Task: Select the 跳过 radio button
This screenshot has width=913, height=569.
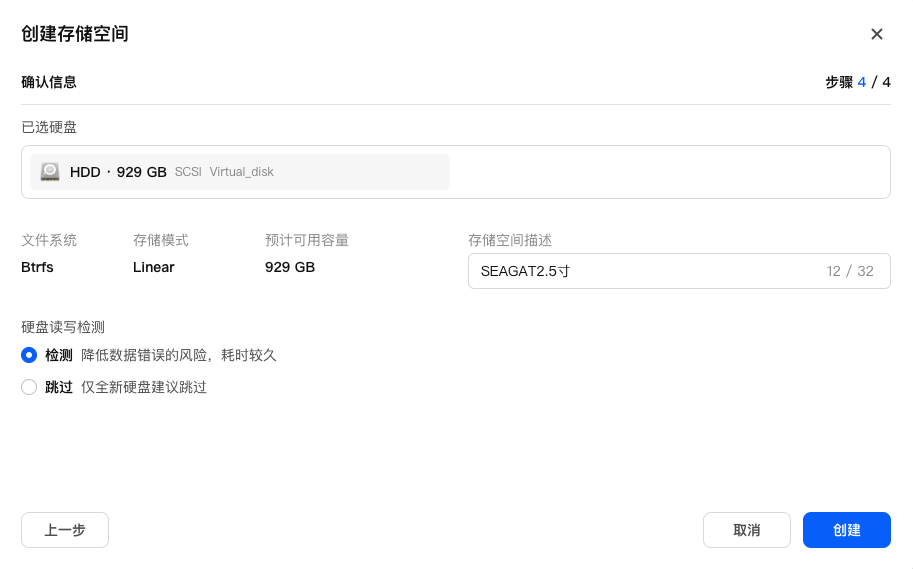Action: tap(29, 387)
